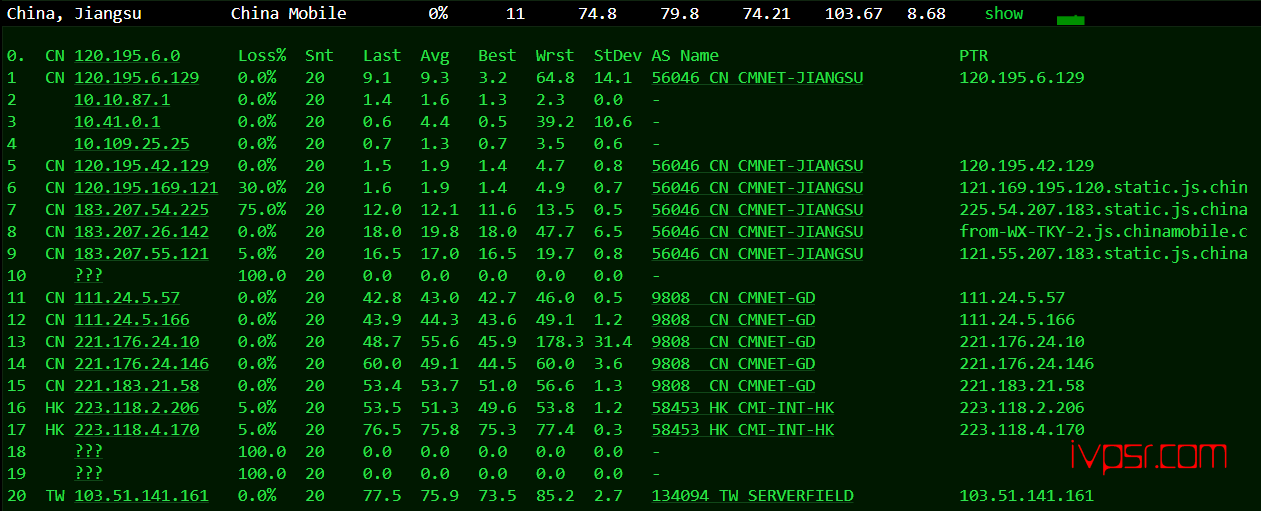Click PTR 121.169.195.120.static.js.chin
1261x511 pixels.
(1103, 188)
